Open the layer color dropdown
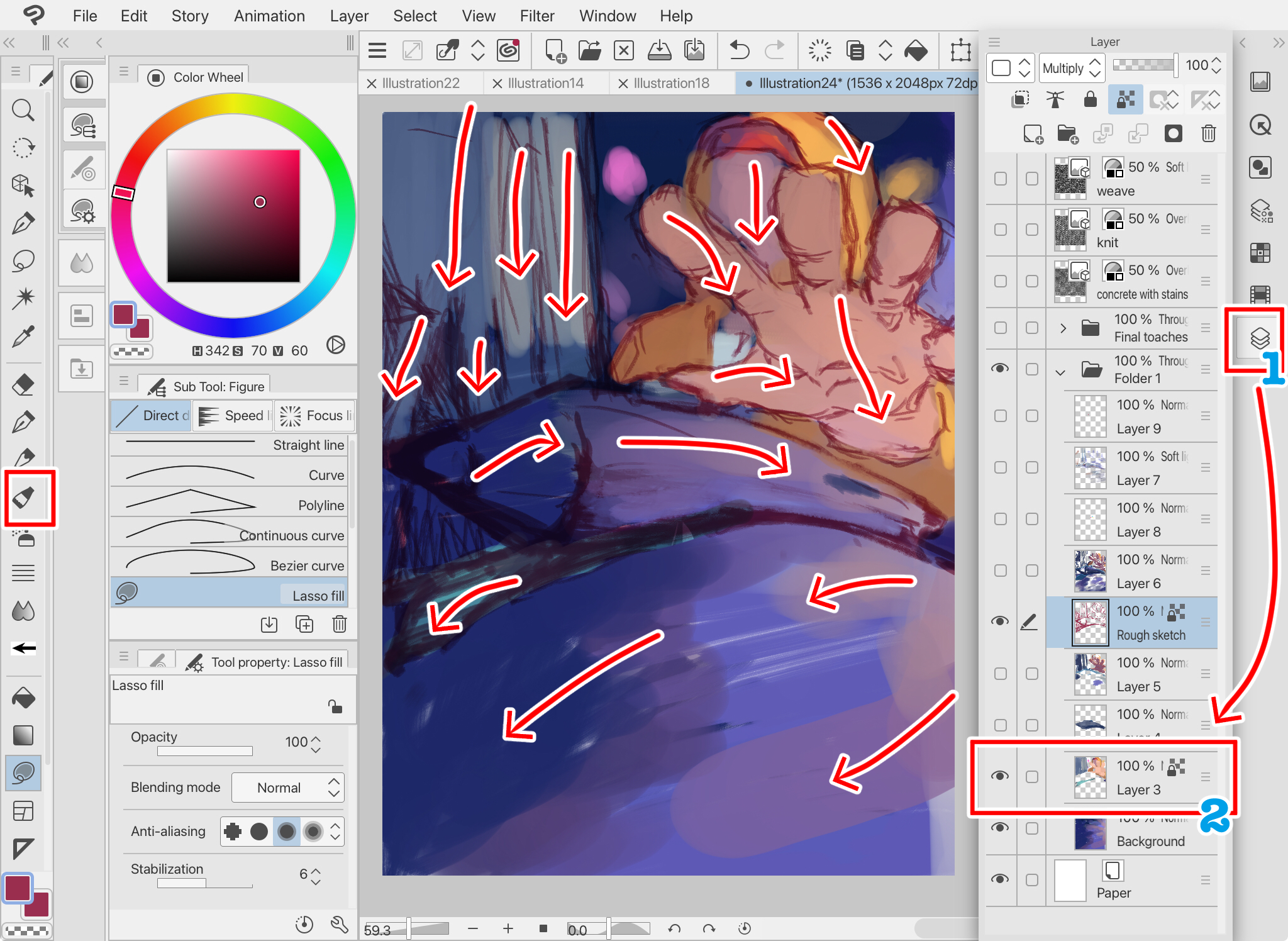Screen dimensions: 1288x941 point(1011,68)
